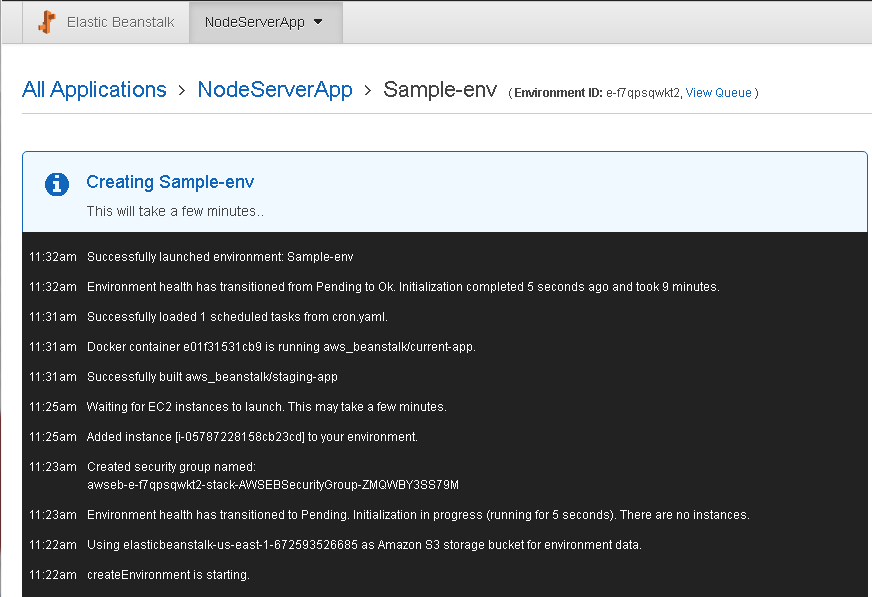Viewport: 872px width, 597px height.
Task: Click the 11:25am timestamp of Added instance entry
Action: point(53,437)
